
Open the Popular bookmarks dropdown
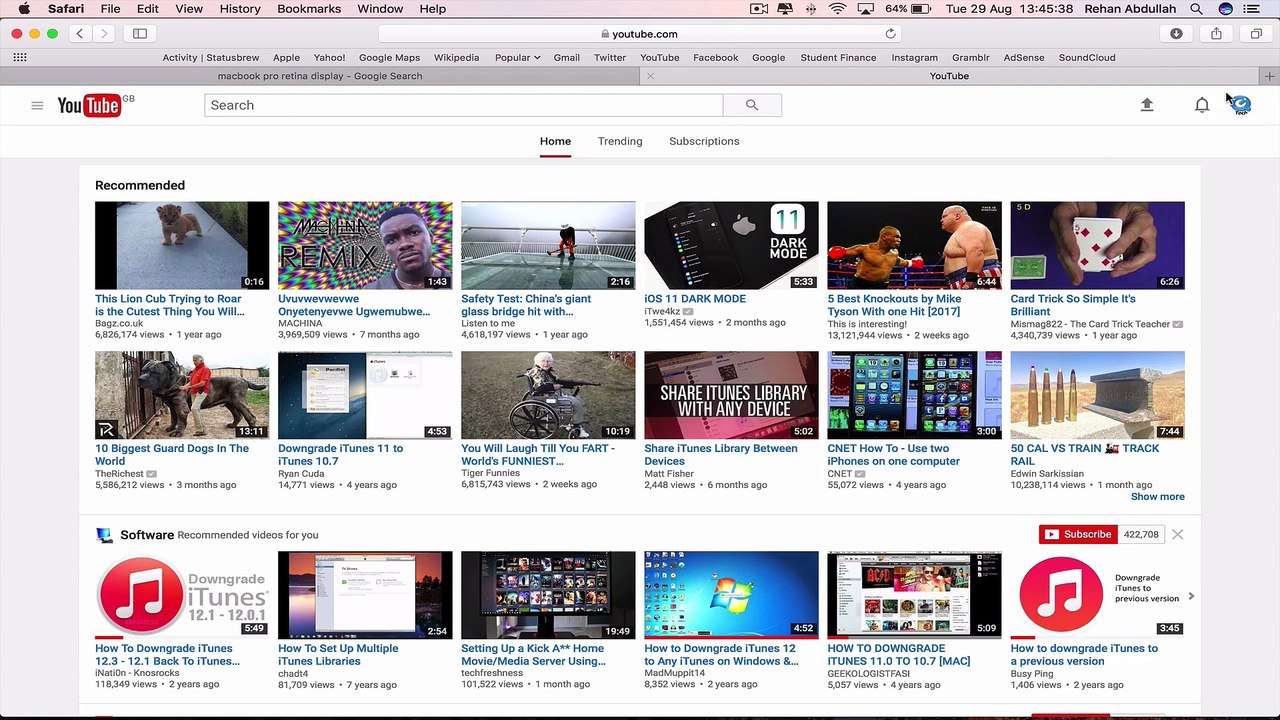pos(517,58)
